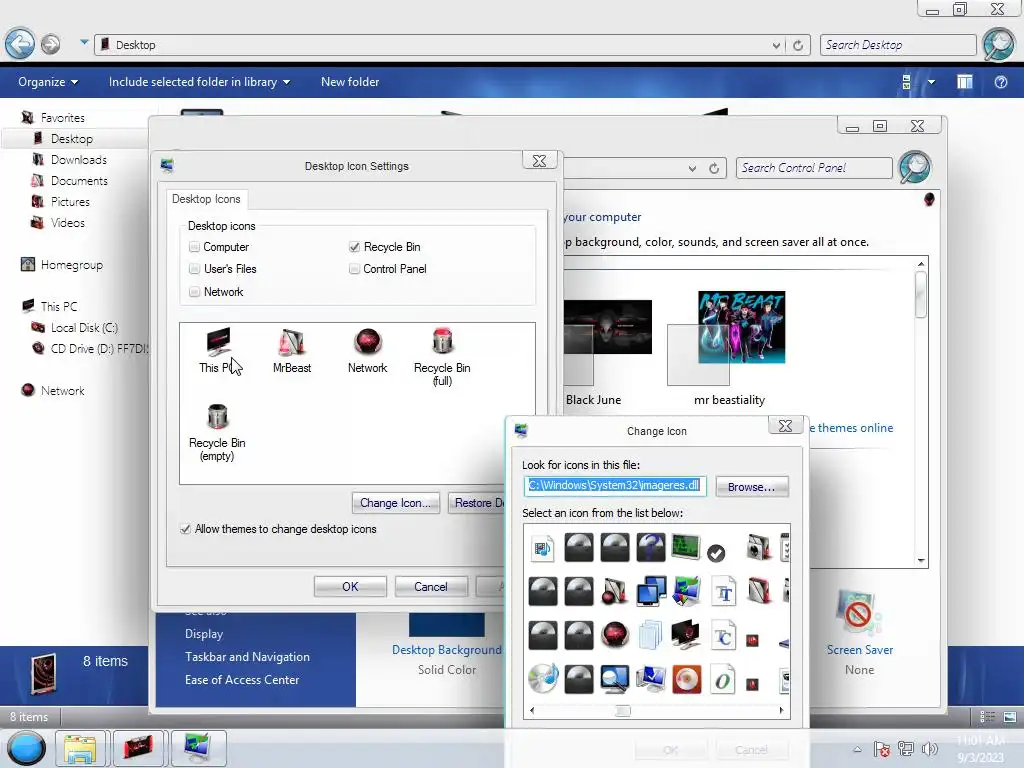Toggle the preview pane in explorer
This screenshot has width=1024, height=768.
pos(965,82)
